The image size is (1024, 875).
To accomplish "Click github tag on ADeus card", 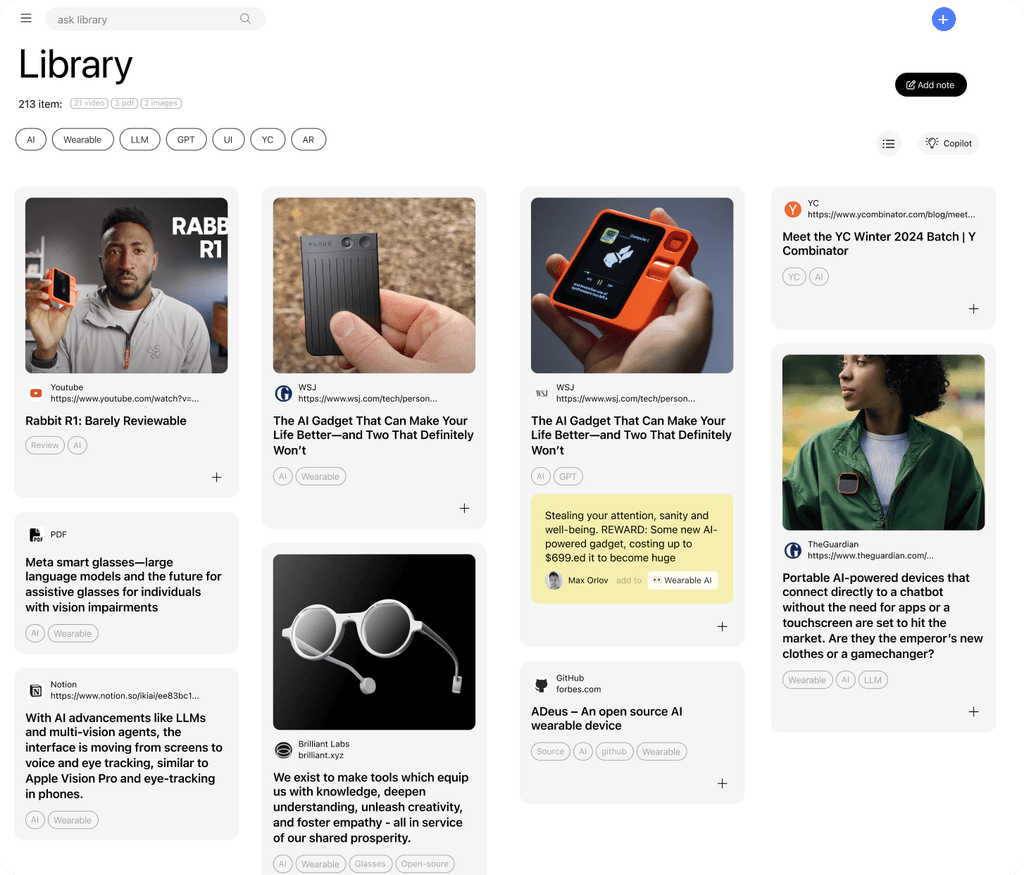I will tap(614, 752).
